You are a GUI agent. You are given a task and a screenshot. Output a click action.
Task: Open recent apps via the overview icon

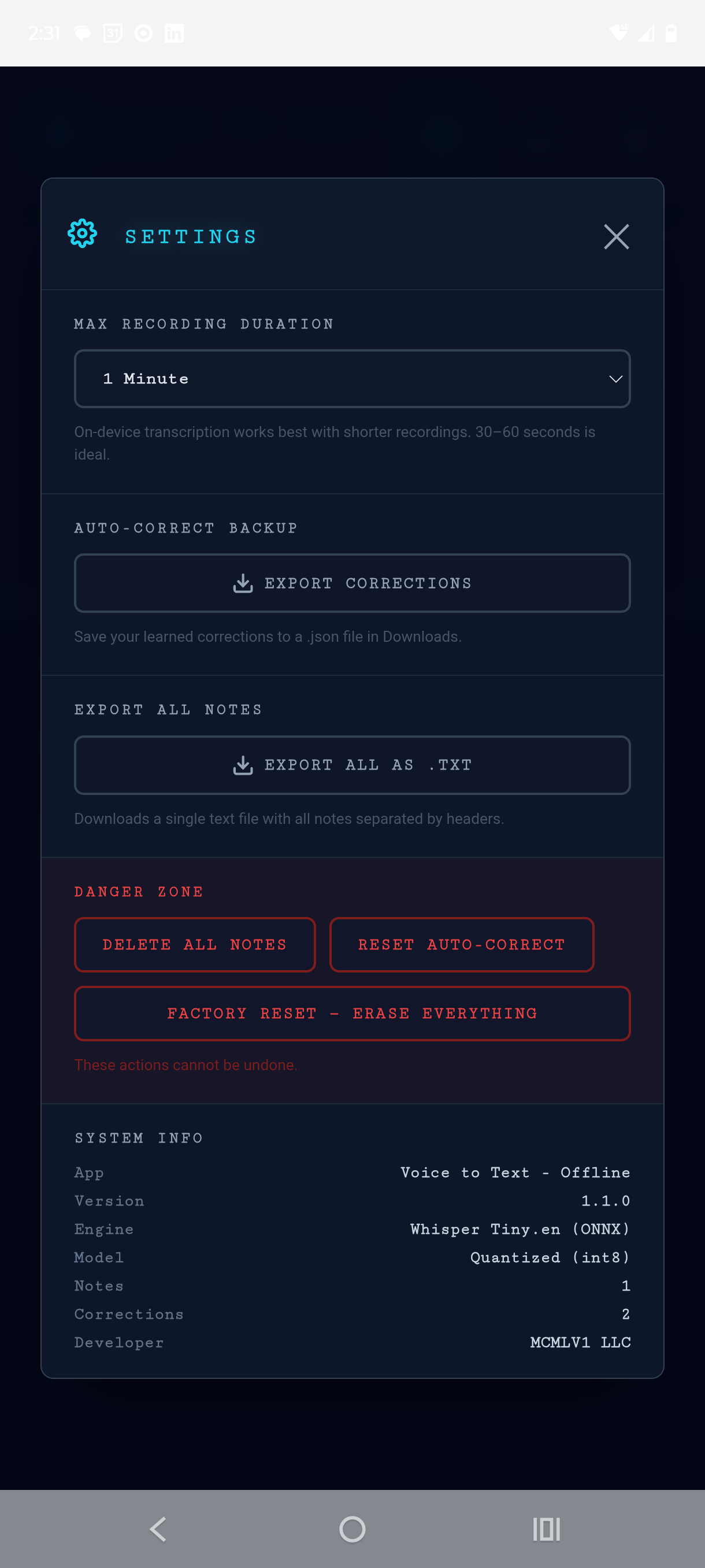546,1529
